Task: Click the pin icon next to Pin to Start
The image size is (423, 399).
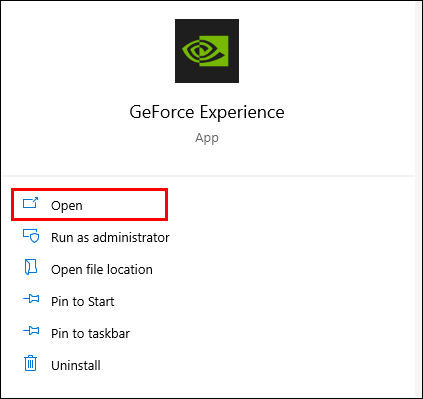Action: click(x=31, y=298)
